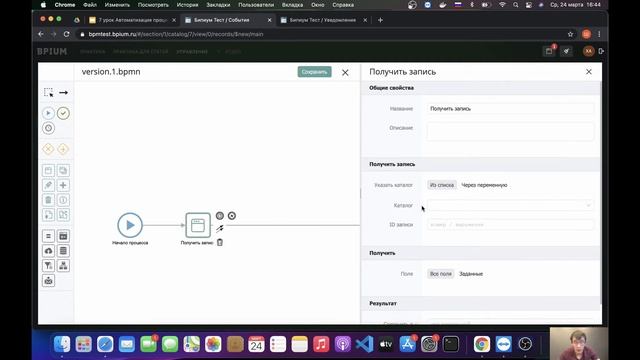Choose 'Все поля' fields option
Screen dimensions: 640x360
point(441,274)
